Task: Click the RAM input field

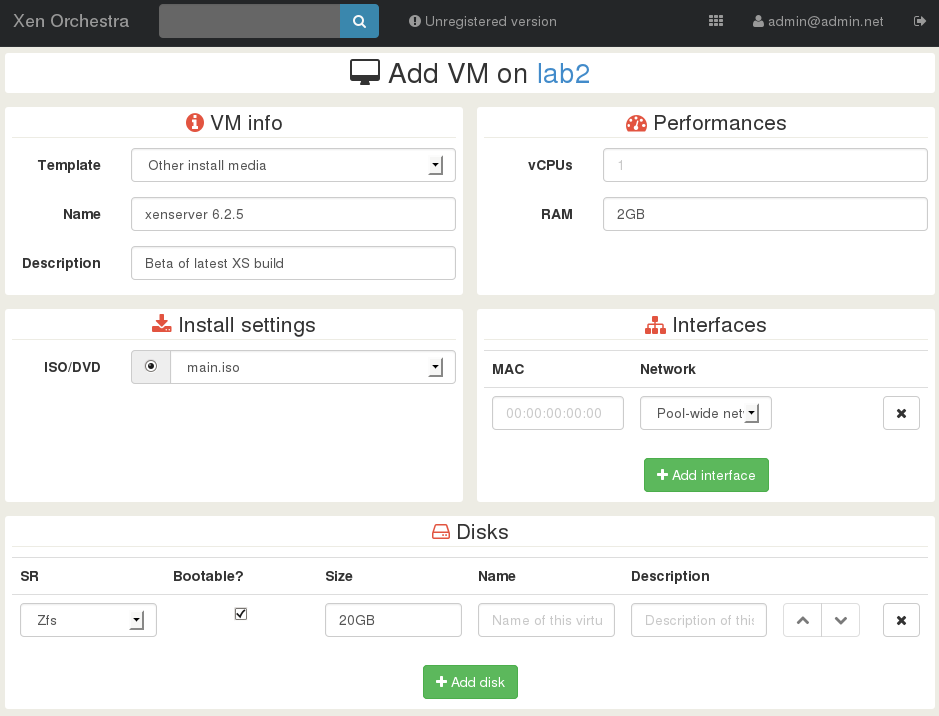Action: [765, 214]
